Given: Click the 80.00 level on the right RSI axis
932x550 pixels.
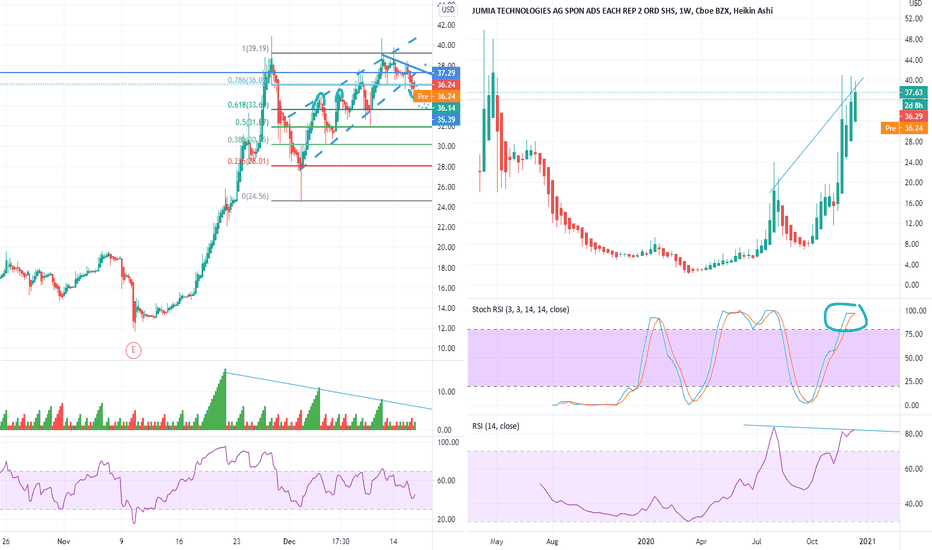Looking at the screenshot, I should coord(914,434).
